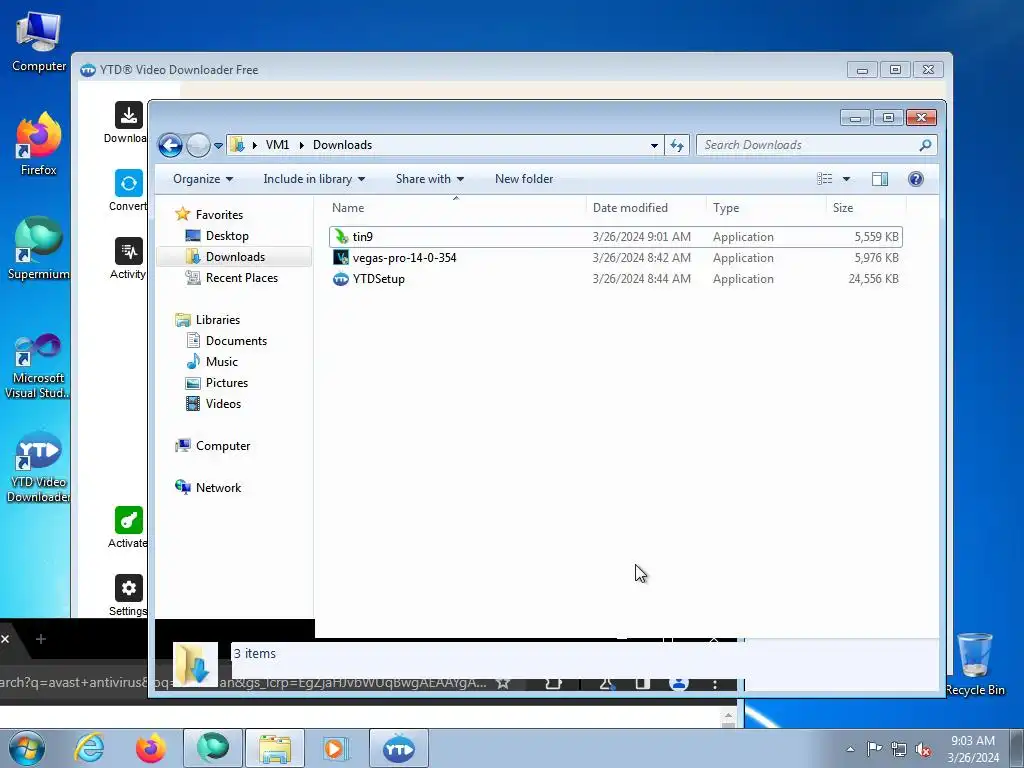1024x768 pixels.
Task: Expand the address bar history dropdown
Action: 654,146
